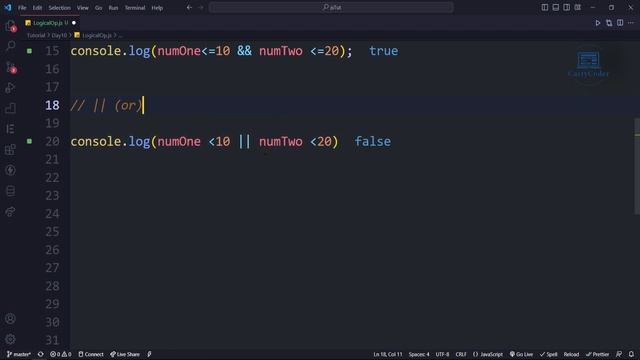Open the database activity bar icon
The height and width of the screenshot is (360, 640).
click(x=11, y=191)
